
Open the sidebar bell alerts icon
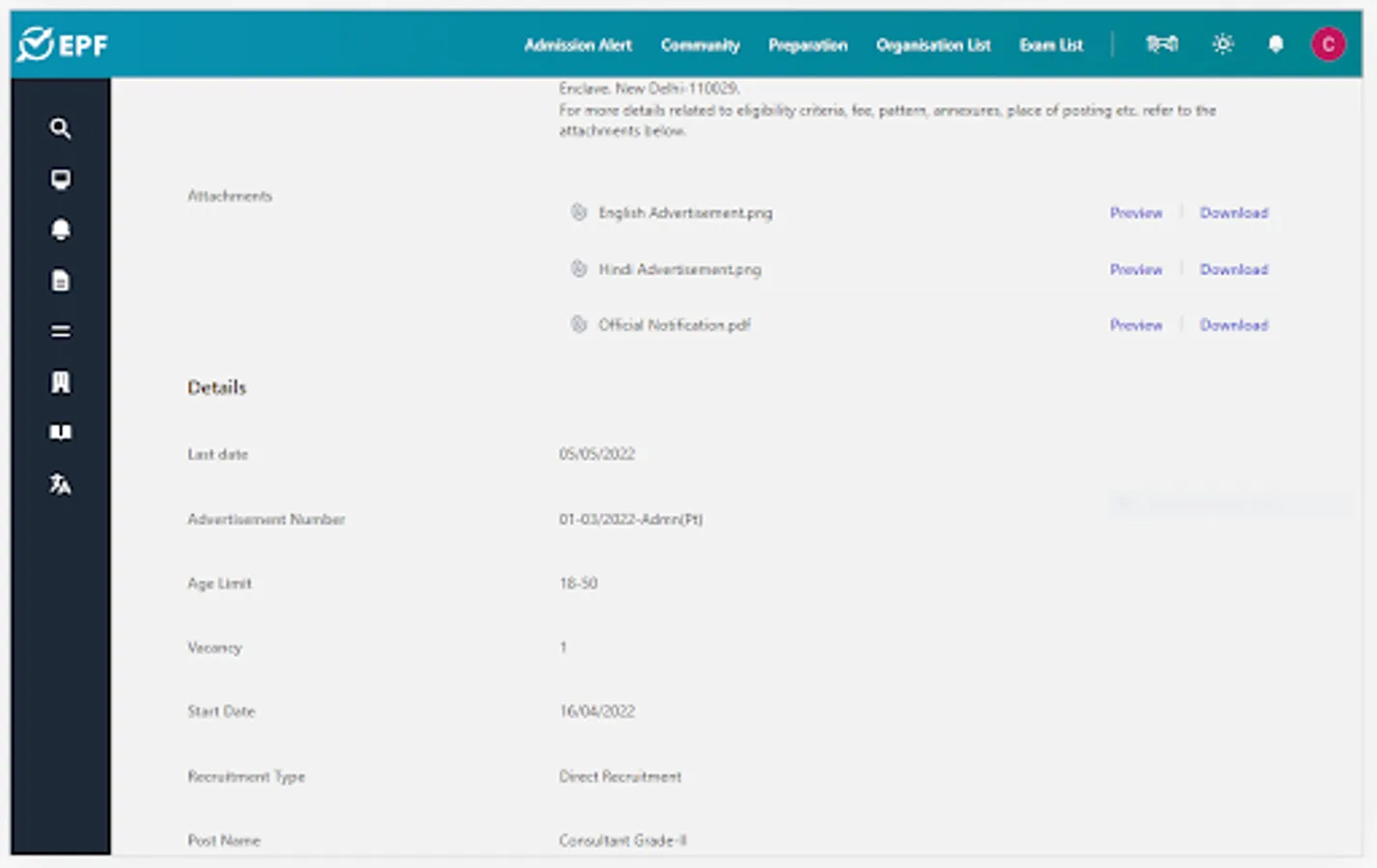coord(61,230)
